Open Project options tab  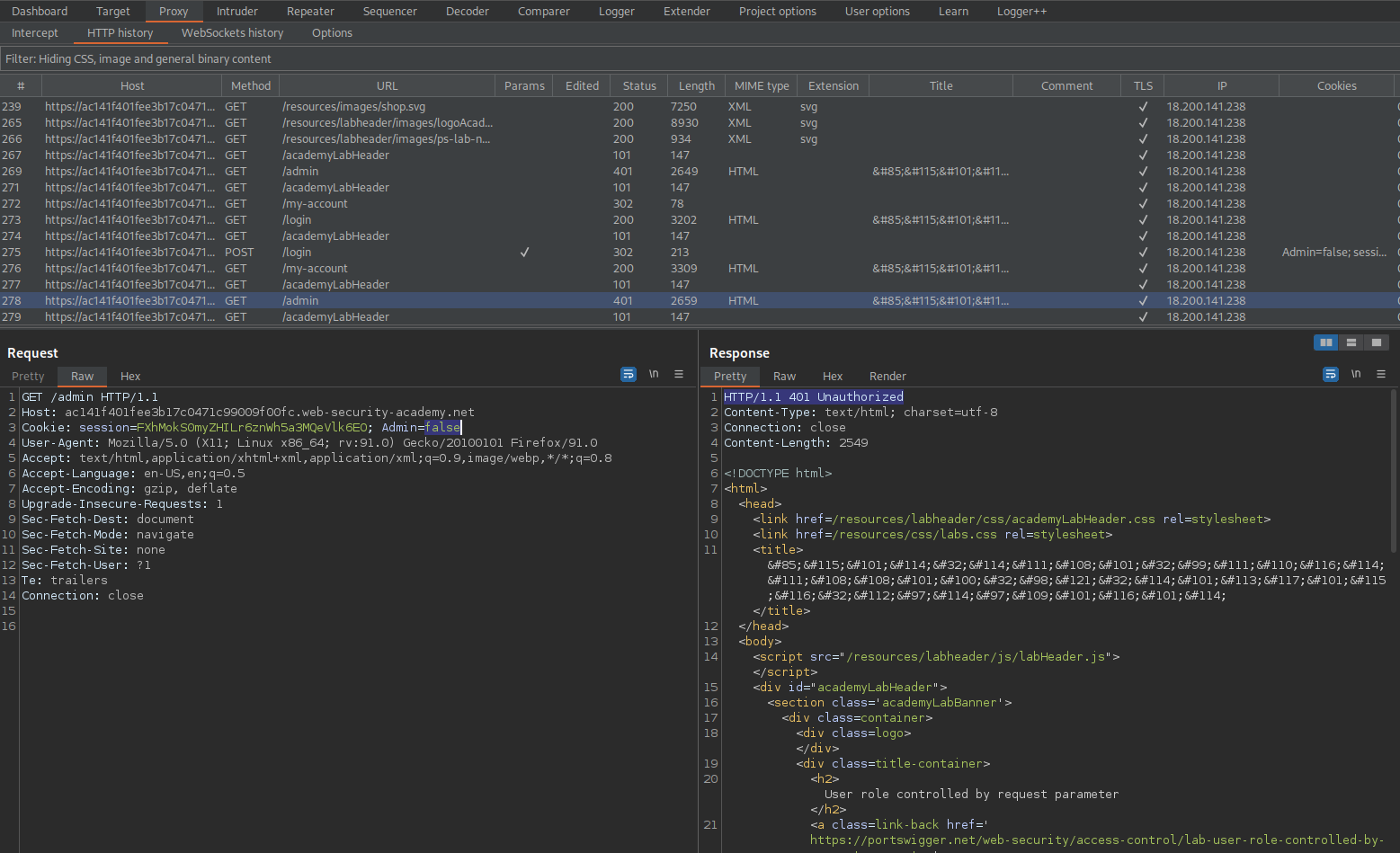778,11
